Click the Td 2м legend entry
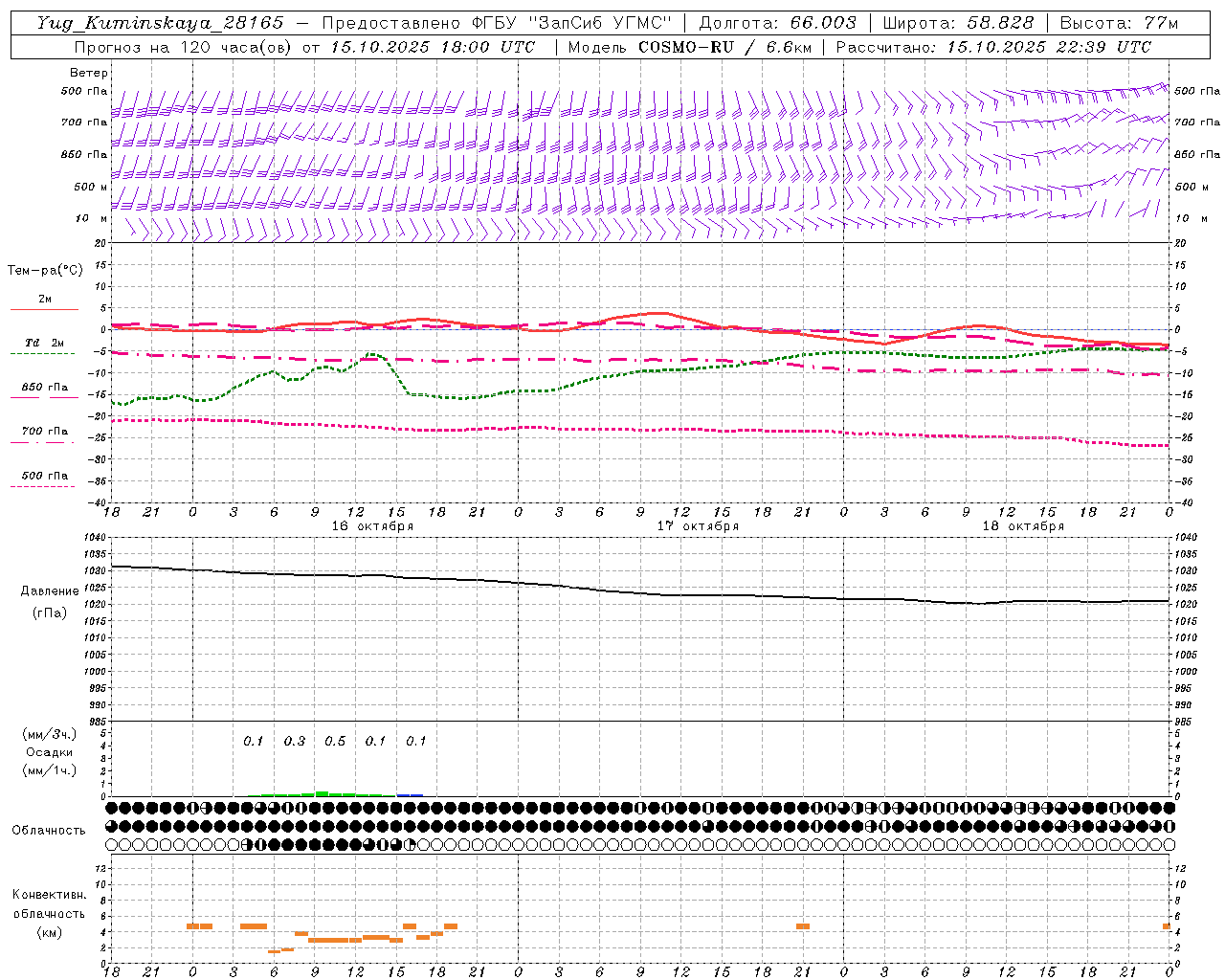This screenshot has width=1225, height=980. pos(44,343)
